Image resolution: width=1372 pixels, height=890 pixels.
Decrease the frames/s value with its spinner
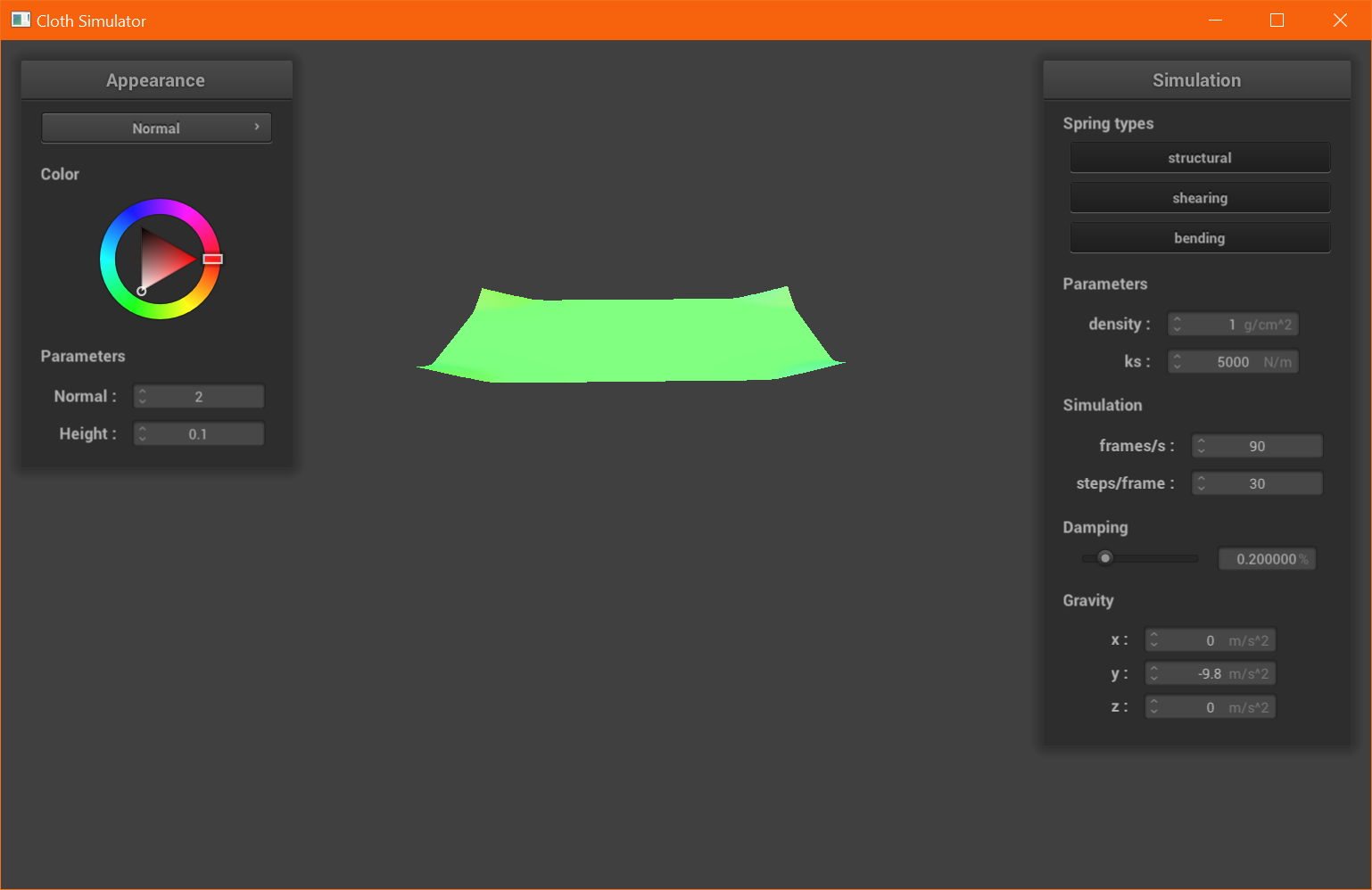tap(1202, 449)
